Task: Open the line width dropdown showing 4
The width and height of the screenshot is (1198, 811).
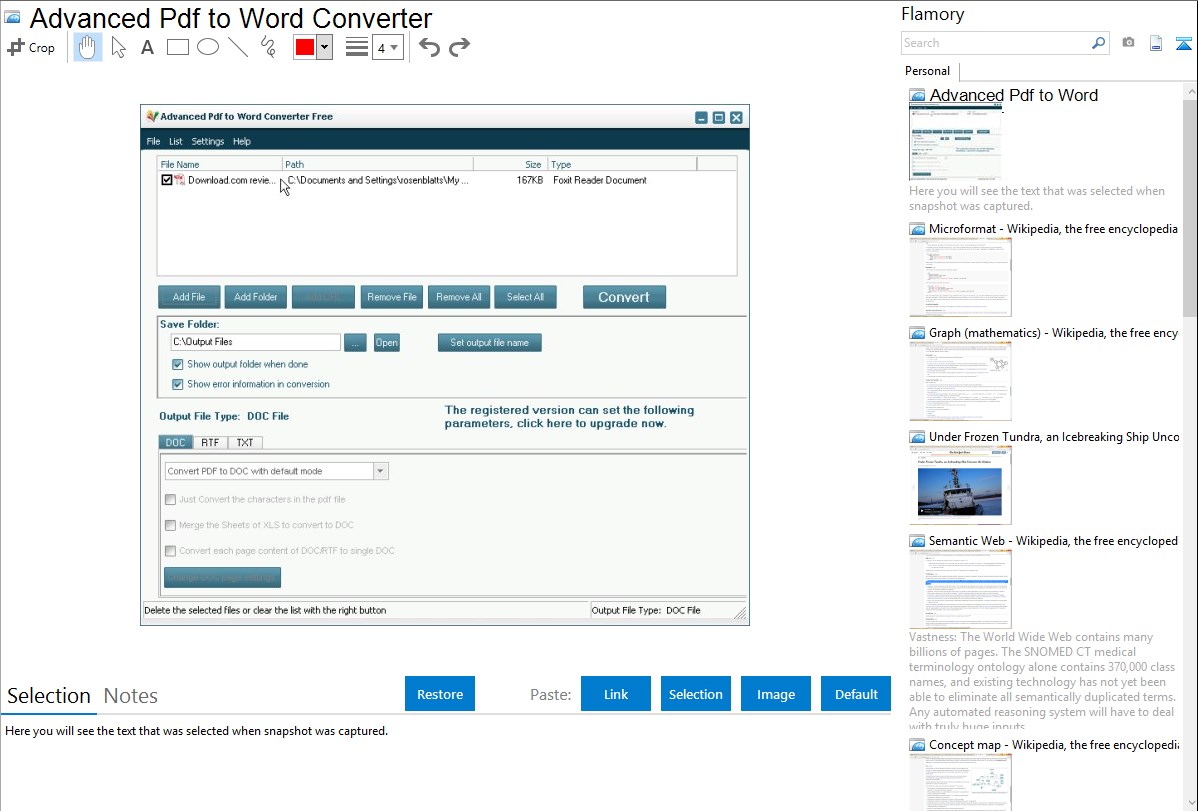Action: (388, 48)
